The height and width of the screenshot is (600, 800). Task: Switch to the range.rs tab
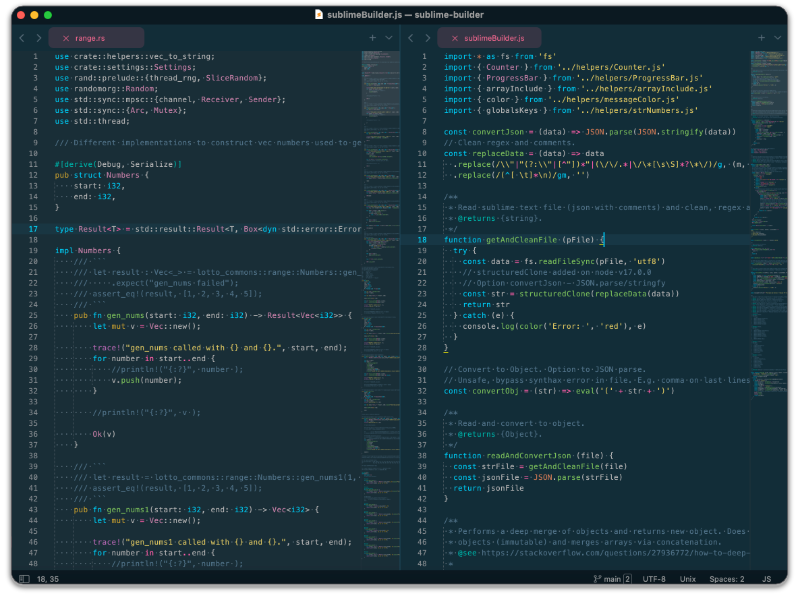pos(96,38)
